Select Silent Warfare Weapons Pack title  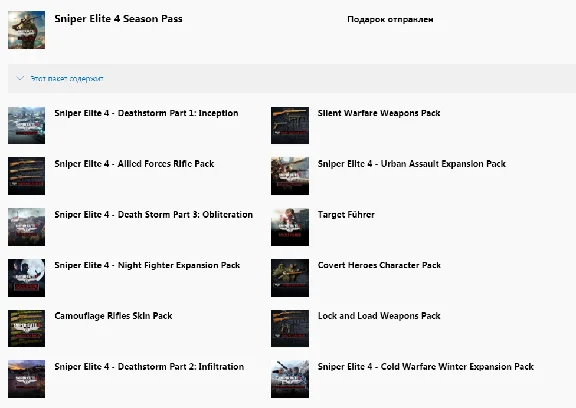click(379, 113)
